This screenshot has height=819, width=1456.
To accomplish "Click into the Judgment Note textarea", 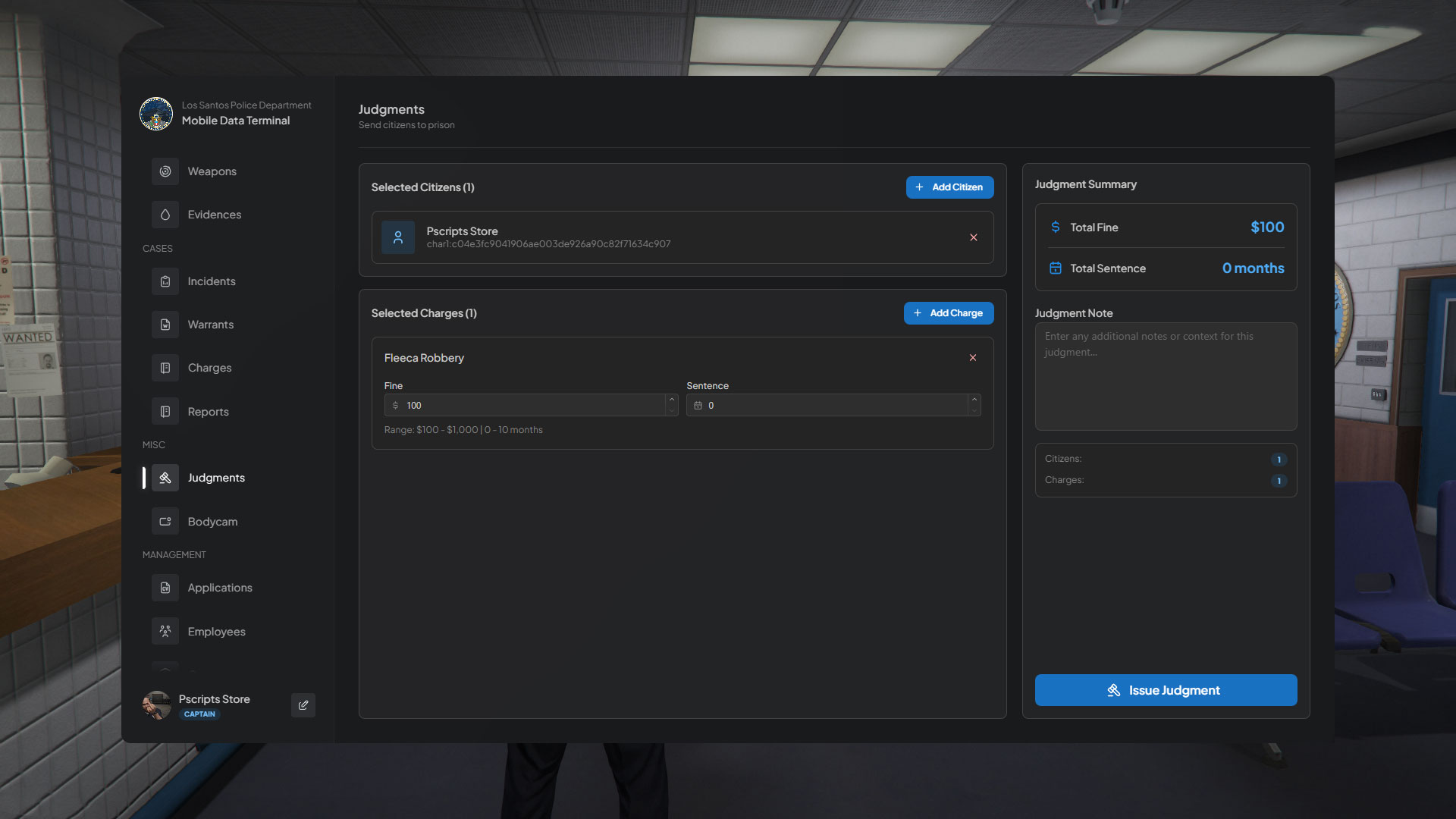I will coord(1166,377).
